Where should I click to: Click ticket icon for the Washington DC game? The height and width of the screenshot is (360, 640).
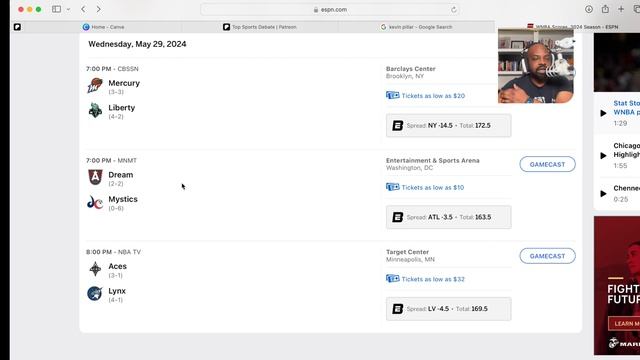pos(393,187)
